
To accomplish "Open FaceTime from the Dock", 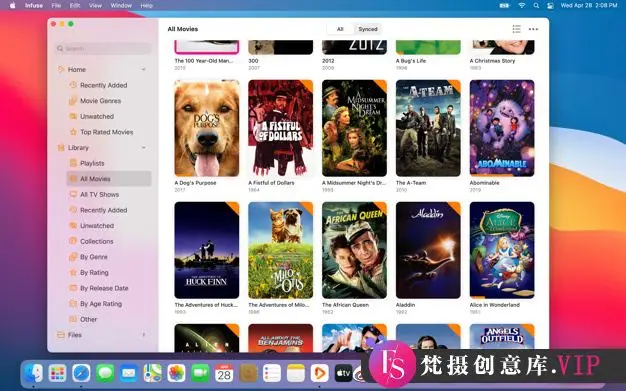I will tap(200, 373).
